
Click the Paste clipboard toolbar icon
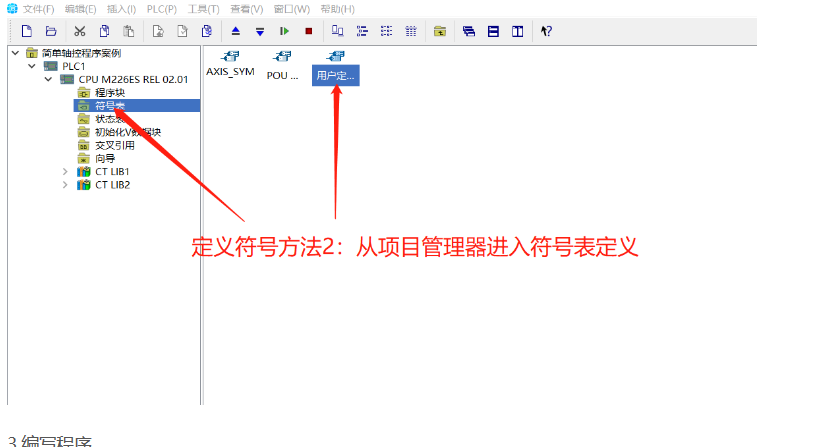128,31
